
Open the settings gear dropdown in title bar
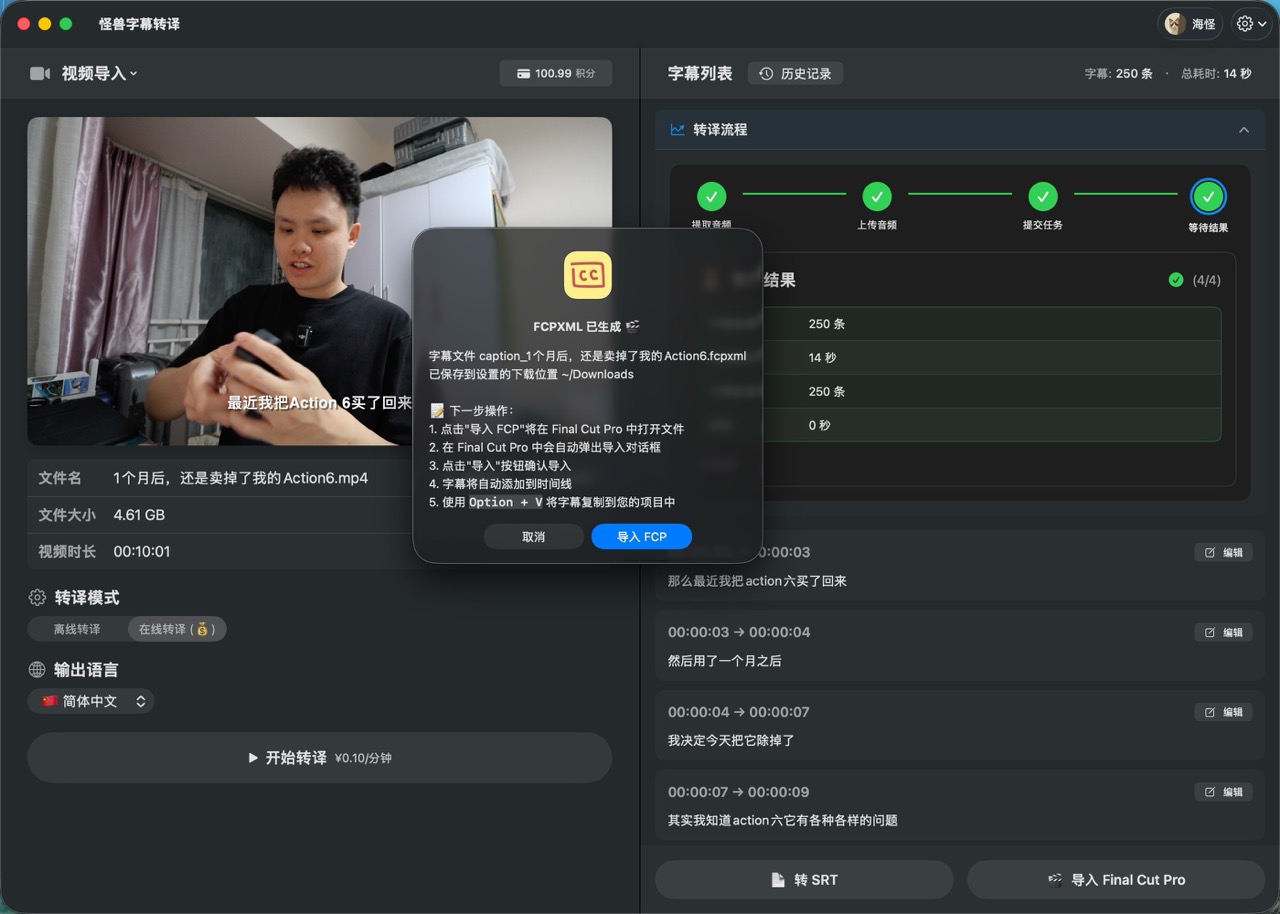(1253, 24)
